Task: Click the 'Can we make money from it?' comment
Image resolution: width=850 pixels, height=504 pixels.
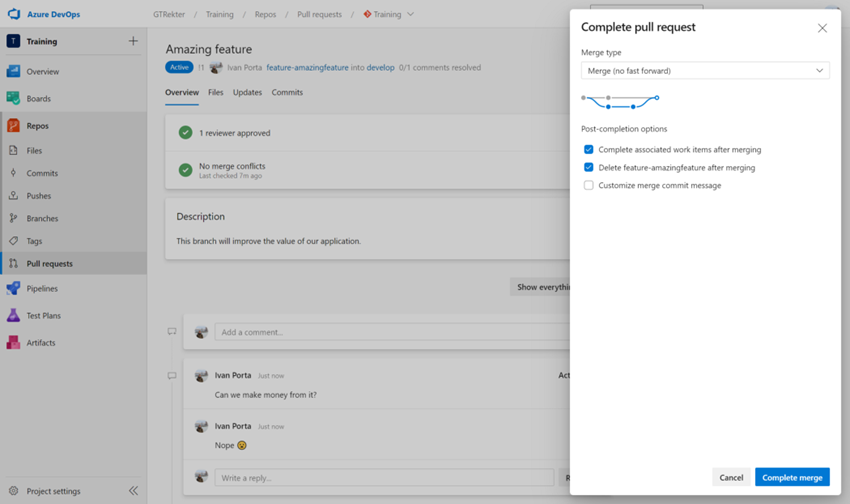Action: [266, 395]
